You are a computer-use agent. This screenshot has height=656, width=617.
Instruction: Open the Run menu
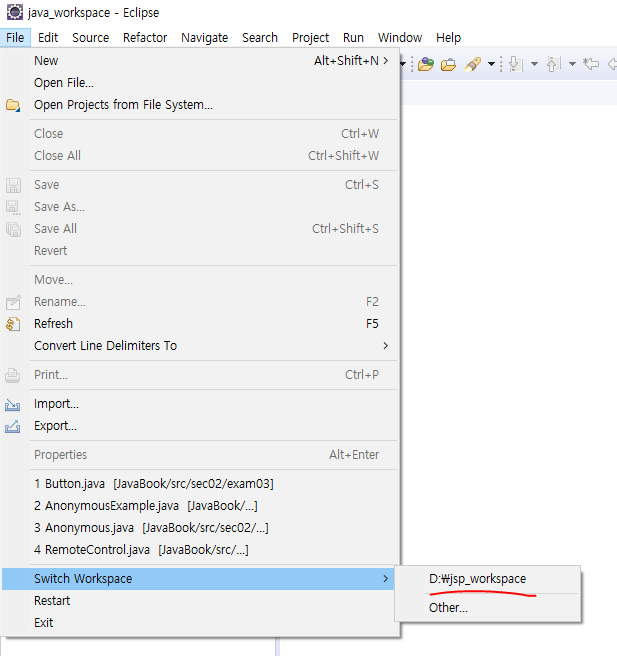353,38
